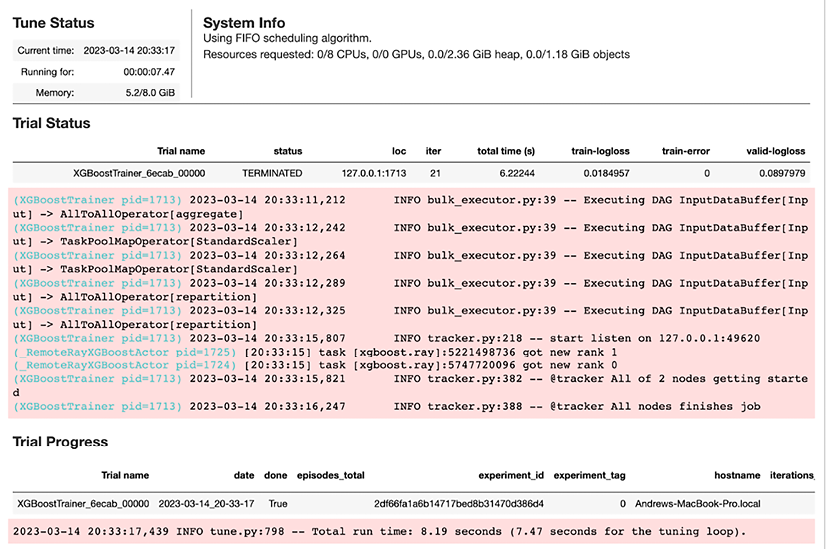Image resolution: width=828 pixels, height=549 pixels.
Task: Click the 'Total run time: 8.19 seconds' log line
Action: coord(379,532)
